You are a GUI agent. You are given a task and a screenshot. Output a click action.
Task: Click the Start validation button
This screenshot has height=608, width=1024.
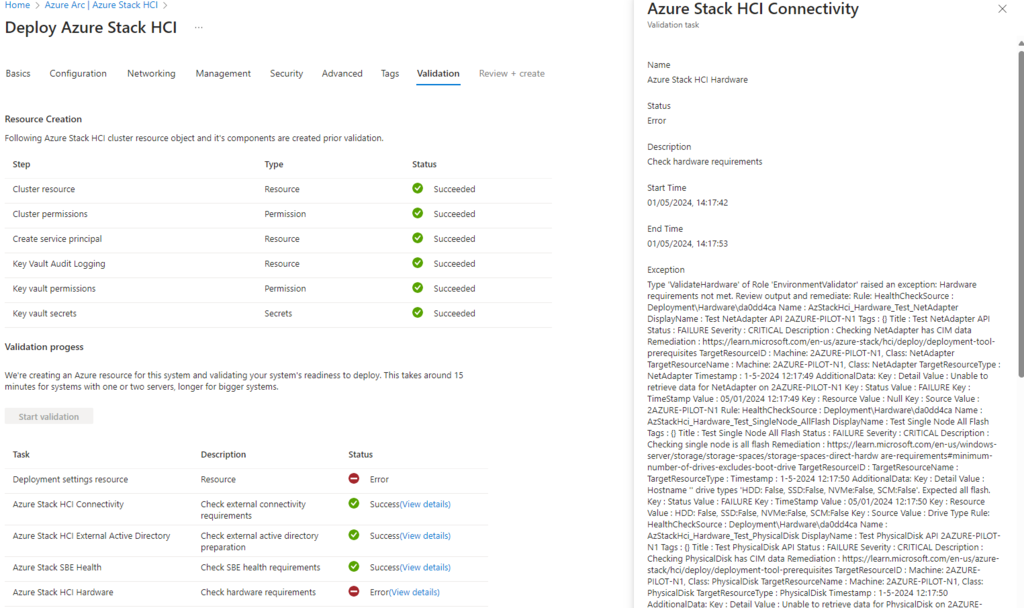pyautogui.click(x=49, y=417)
